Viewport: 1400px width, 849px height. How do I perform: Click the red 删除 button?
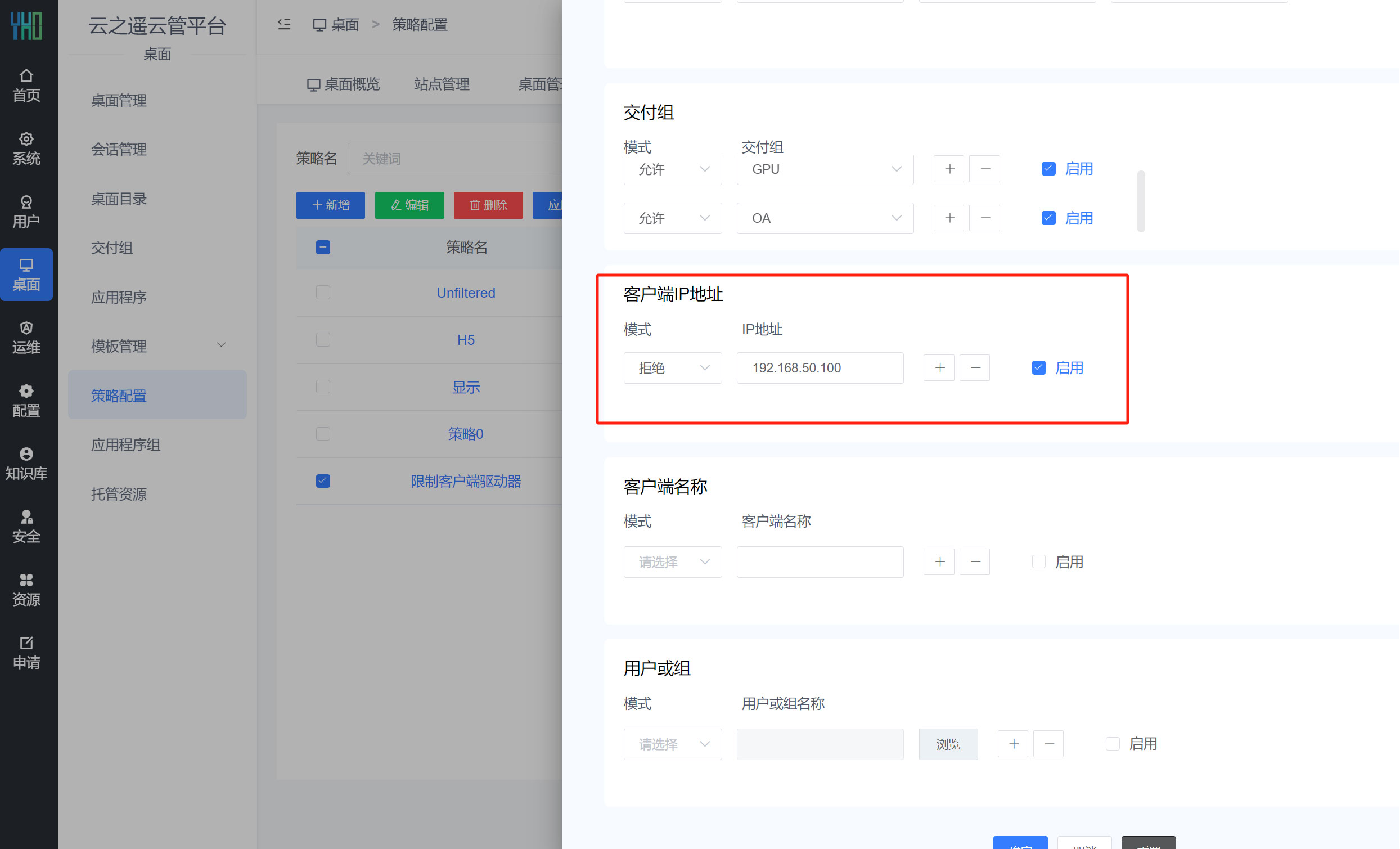click(x=488, y=205)
